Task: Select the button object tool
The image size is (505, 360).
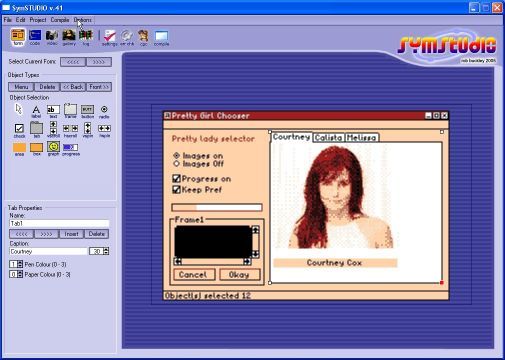Action: point(87,111)
